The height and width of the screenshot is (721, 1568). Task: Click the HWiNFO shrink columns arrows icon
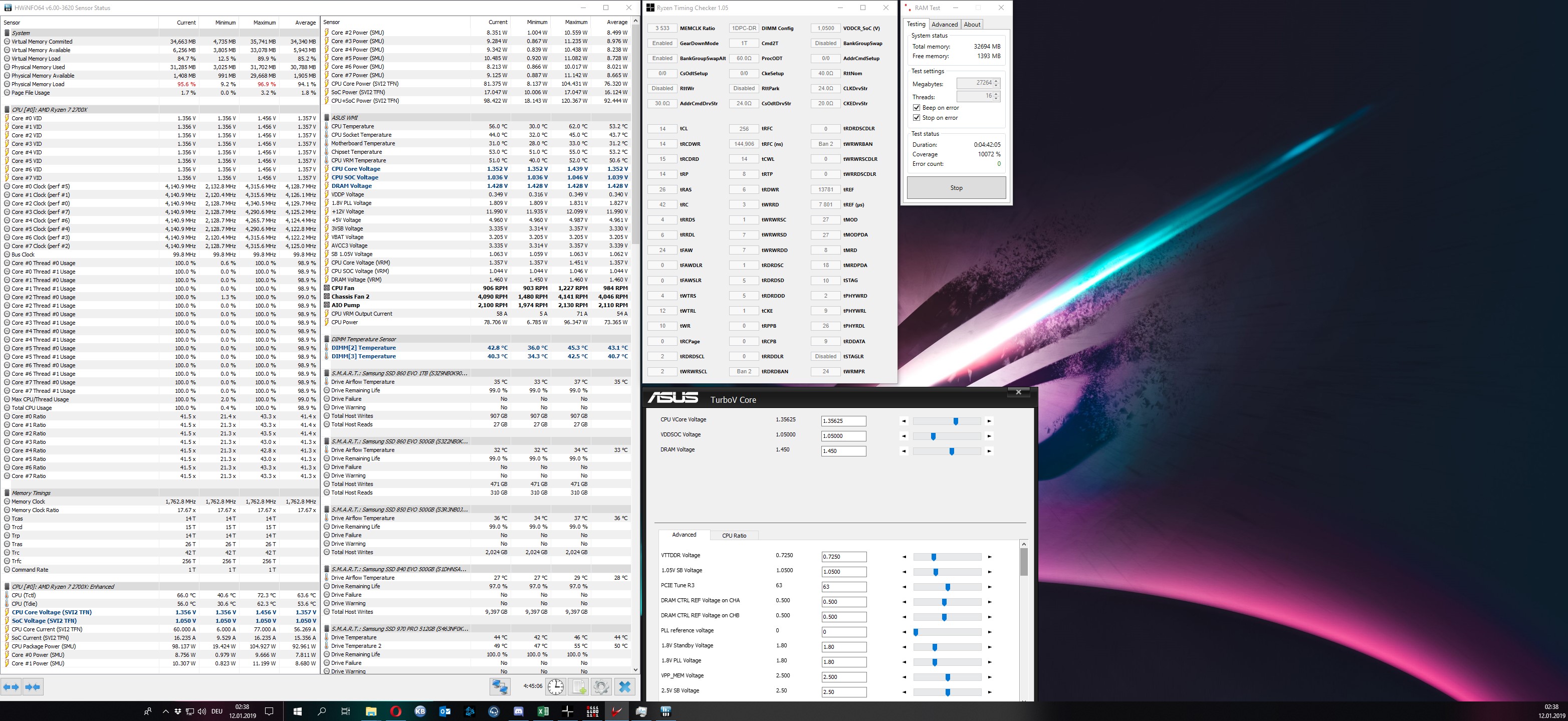click(x=33, y=687)
